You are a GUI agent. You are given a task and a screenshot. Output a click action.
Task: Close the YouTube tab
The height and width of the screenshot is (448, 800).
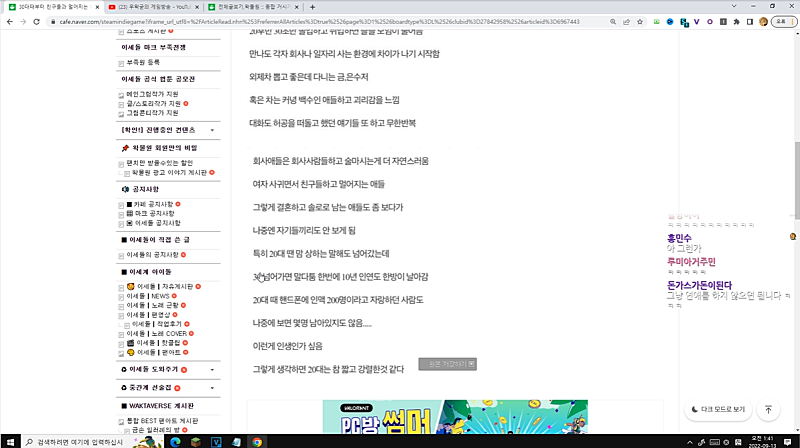click(197, 7)
